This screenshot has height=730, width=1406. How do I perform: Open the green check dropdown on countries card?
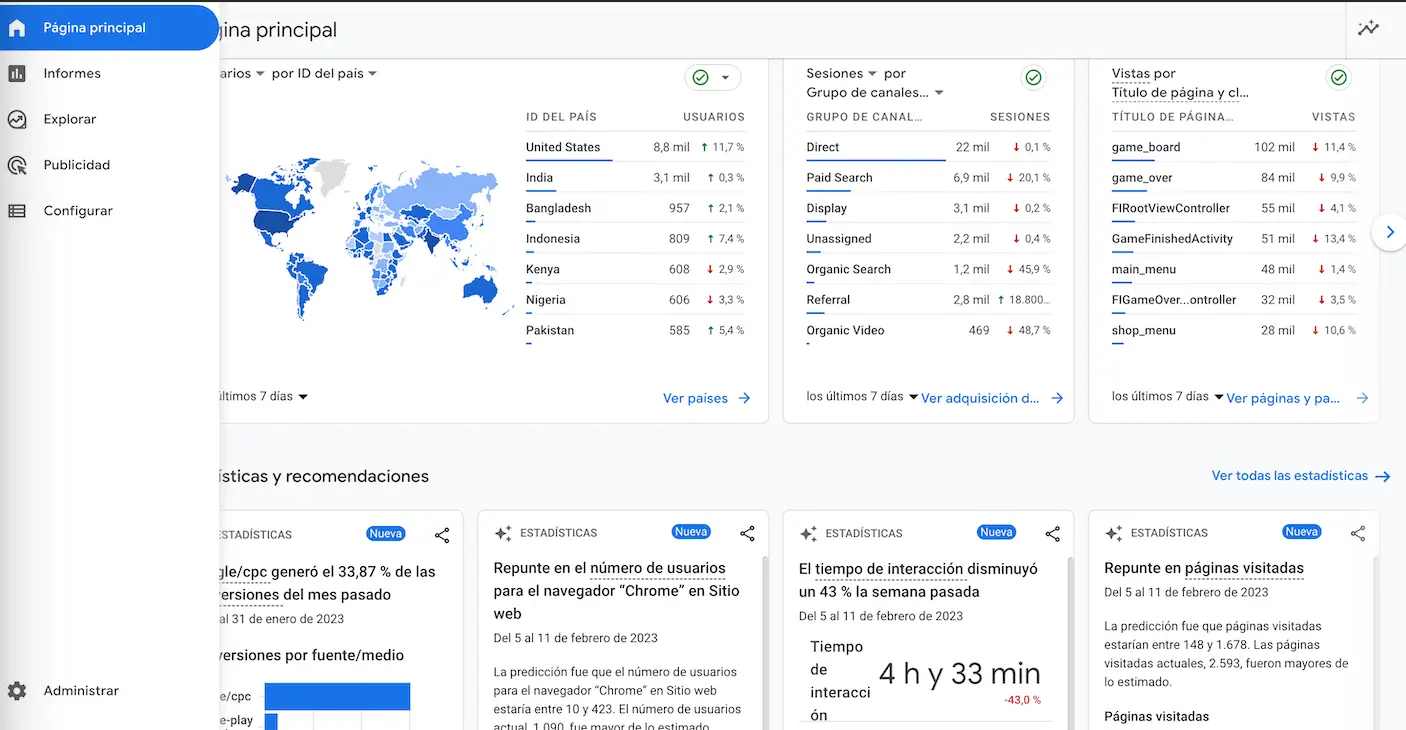point(712,78)
